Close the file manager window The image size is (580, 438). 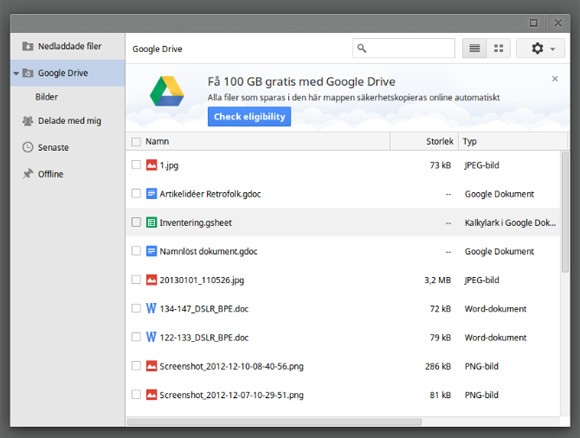coord(558,23)
